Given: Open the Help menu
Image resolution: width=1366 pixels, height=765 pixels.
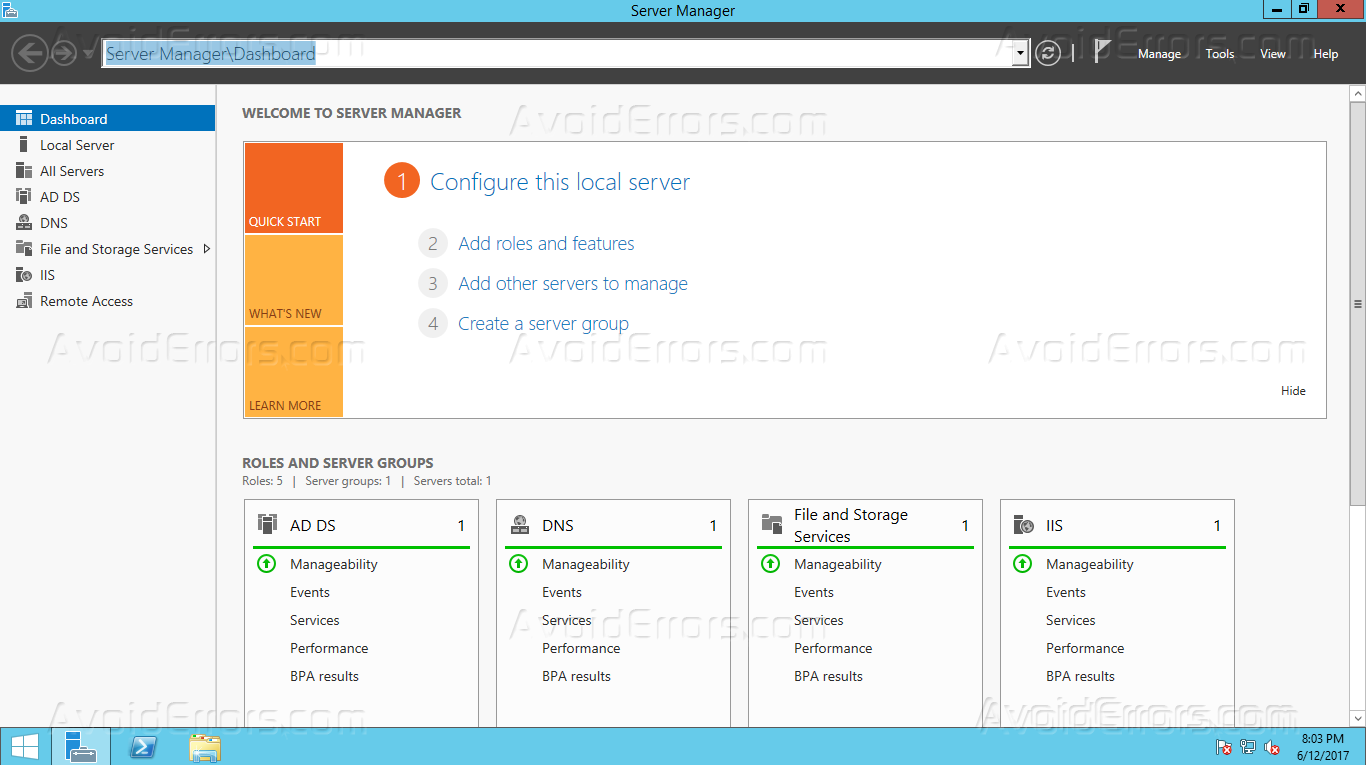Looking at the screenshot, I should click(x=1326, y=54).
